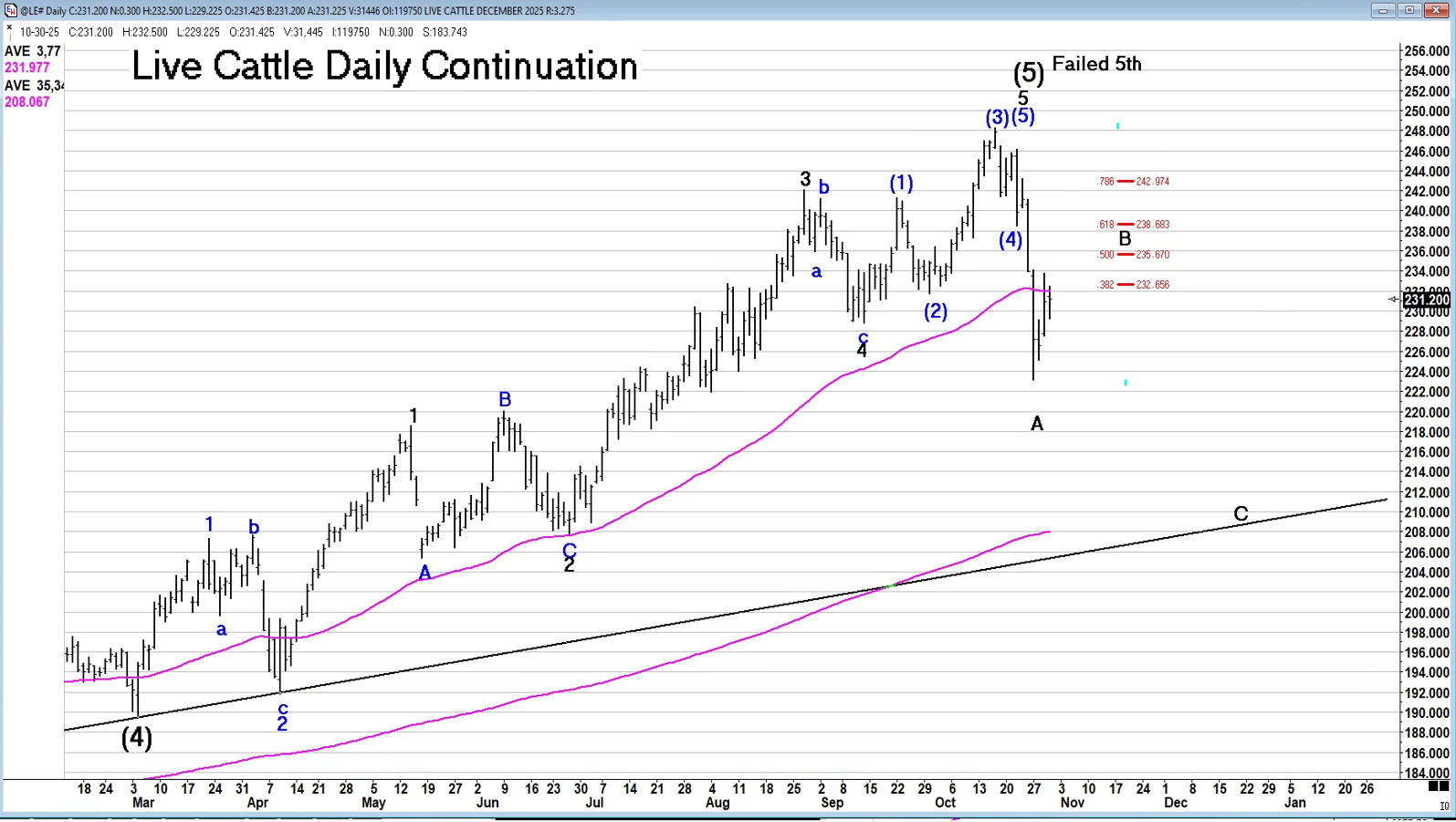Click the .786 retracement level at 242.974

click(x=1133, y=182)
